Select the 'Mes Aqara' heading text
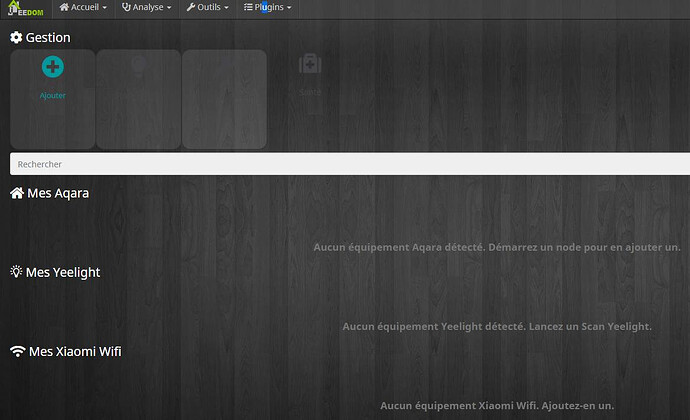The image size is (690, 420). [58, 193]
